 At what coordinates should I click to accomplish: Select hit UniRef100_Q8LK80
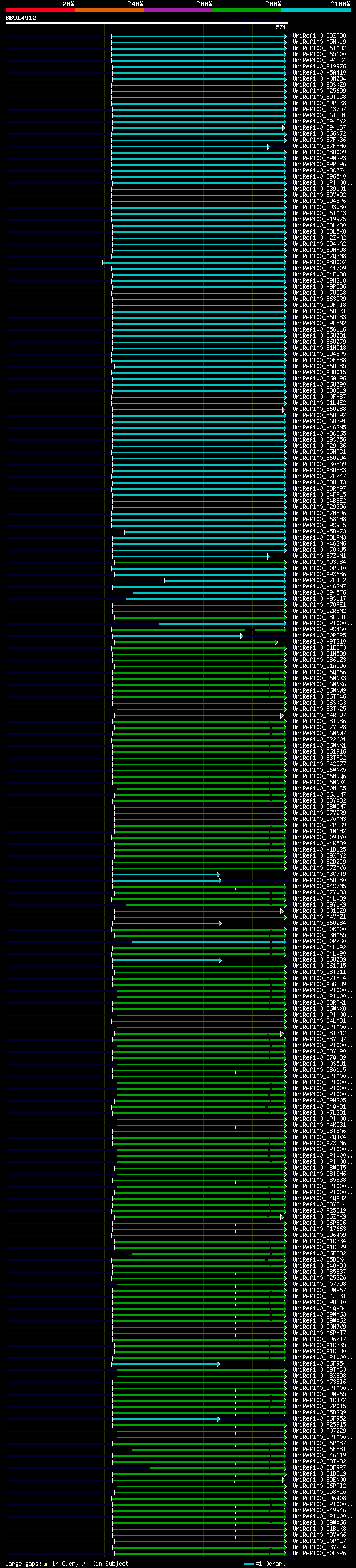pyautogui.click(x=319, y=225)
